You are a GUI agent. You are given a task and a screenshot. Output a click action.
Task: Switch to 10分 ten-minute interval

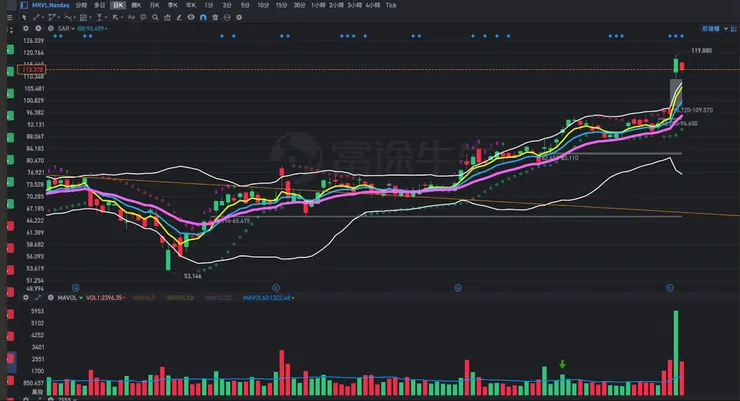pyautogui.click(x=263, y=5)
